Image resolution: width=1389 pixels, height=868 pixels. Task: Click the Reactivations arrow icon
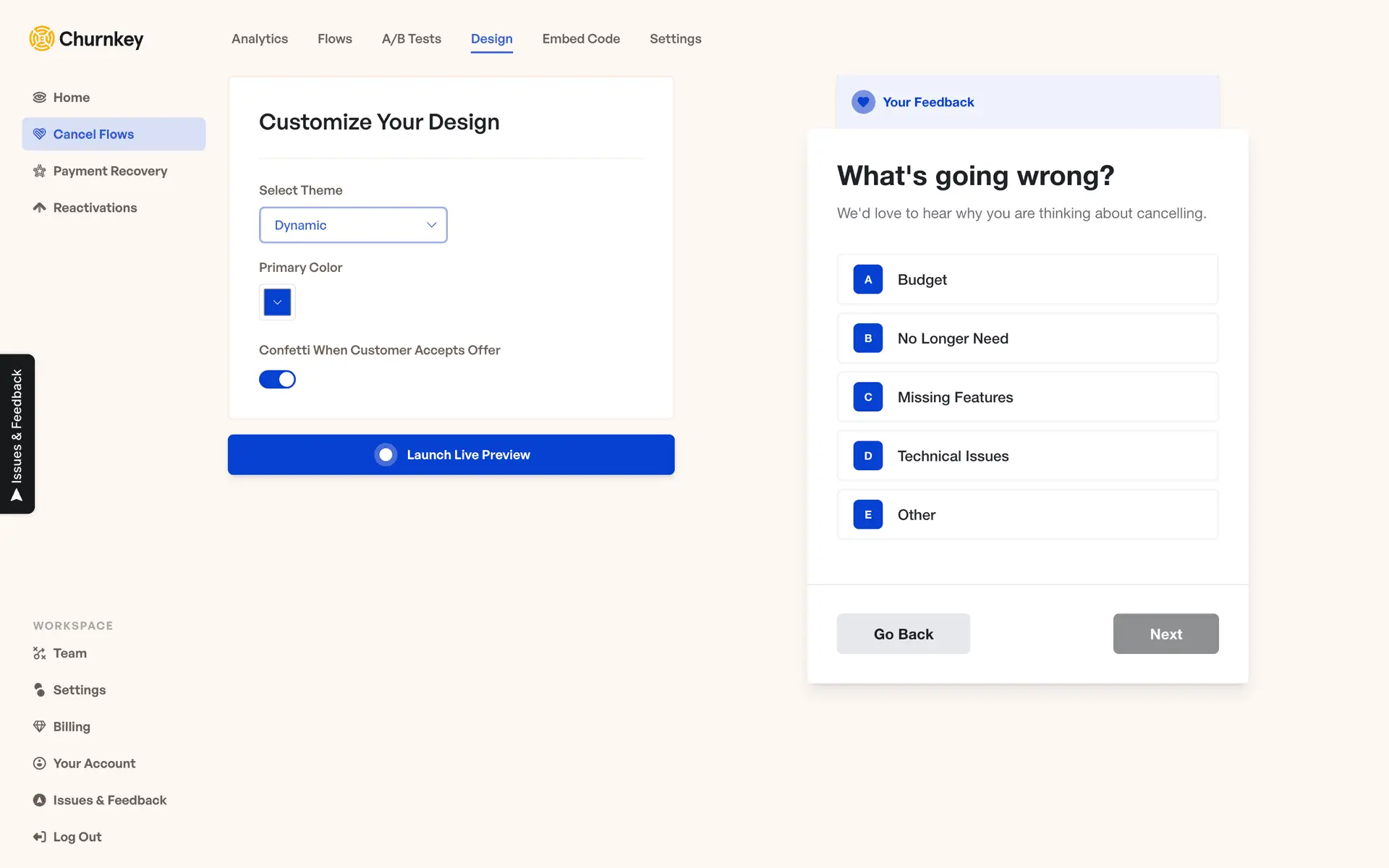point(40,208)
